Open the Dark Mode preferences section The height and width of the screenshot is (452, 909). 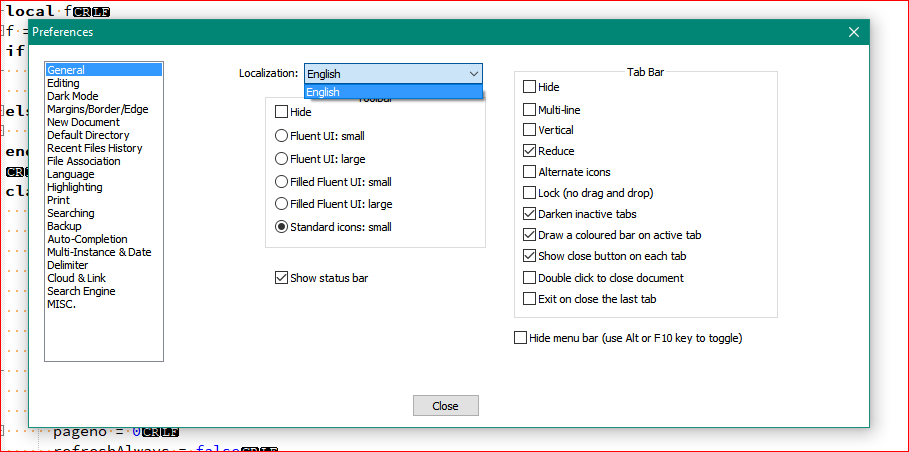coord(72,96)
